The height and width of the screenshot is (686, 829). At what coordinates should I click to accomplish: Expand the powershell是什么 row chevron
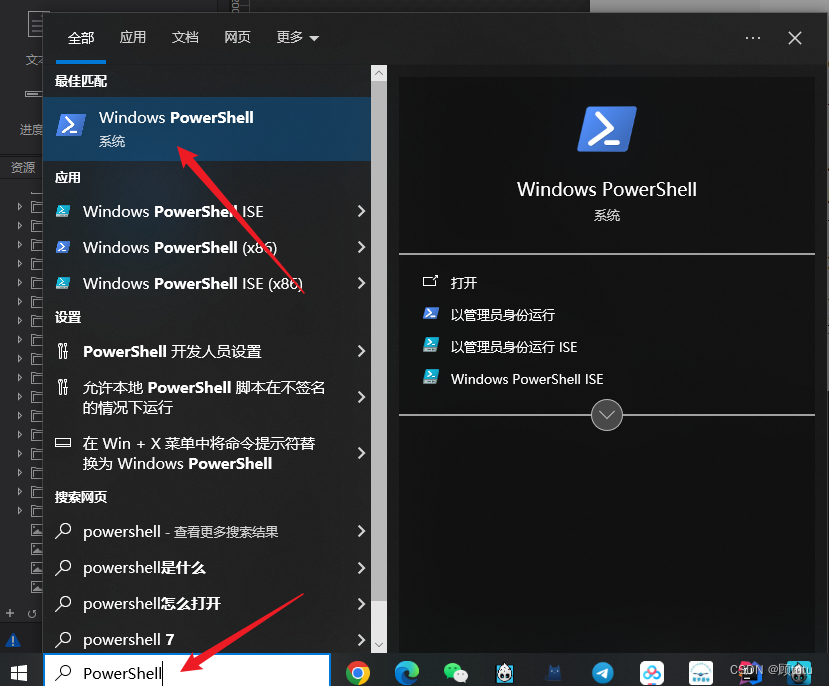tap(361, 568)
